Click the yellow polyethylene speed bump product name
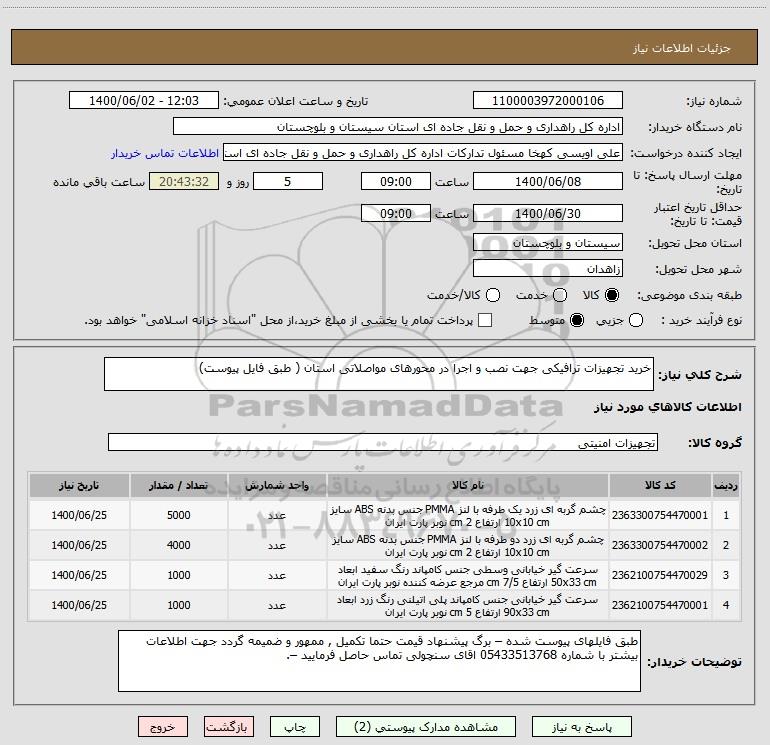The height and width of the screenshot is (745, 770). tap(468, 606)
